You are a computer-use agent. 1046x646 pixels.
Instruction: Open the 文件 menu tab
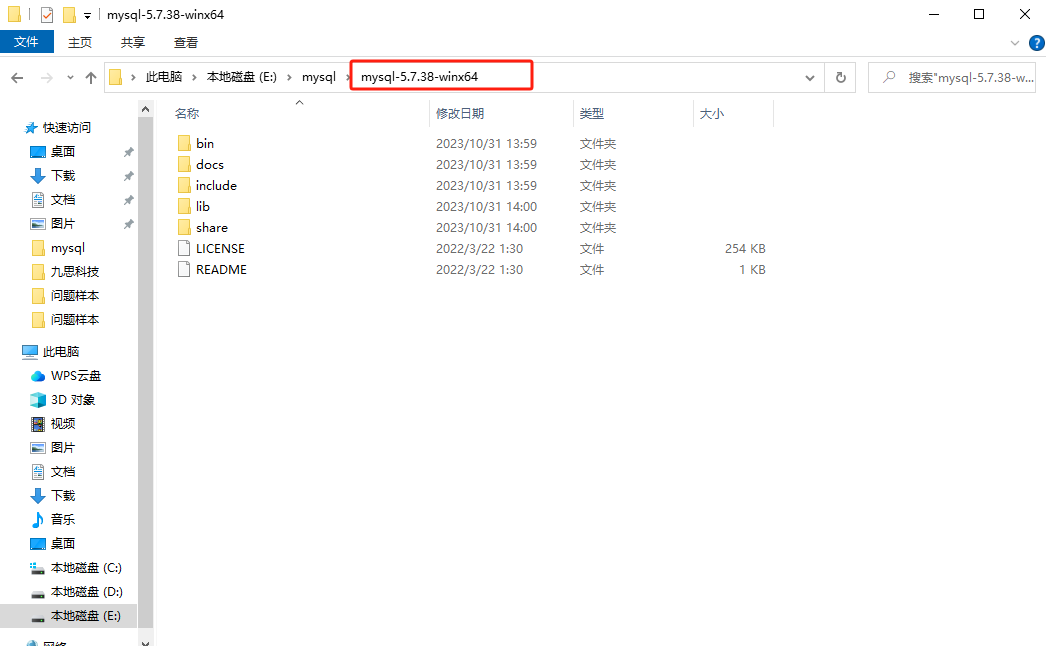[27, 42]
